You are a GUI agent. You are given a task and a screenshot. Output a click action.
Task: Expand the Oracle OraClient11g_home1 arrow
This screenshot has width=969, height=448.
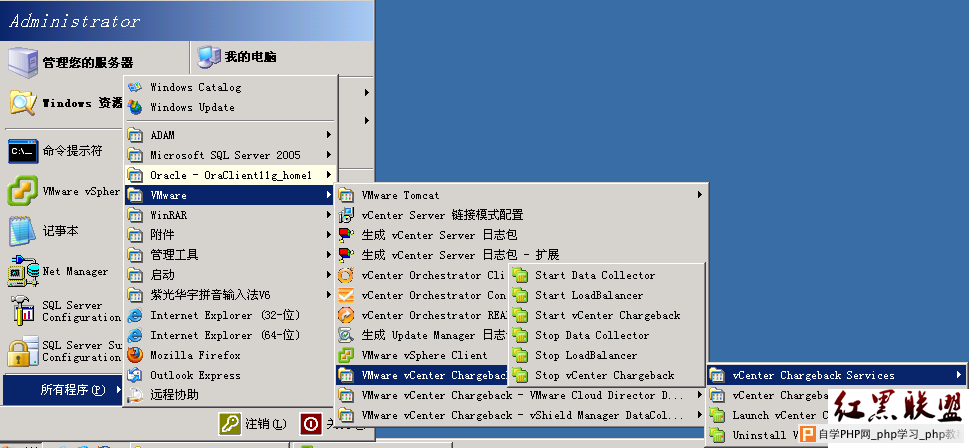click(329, 175)
